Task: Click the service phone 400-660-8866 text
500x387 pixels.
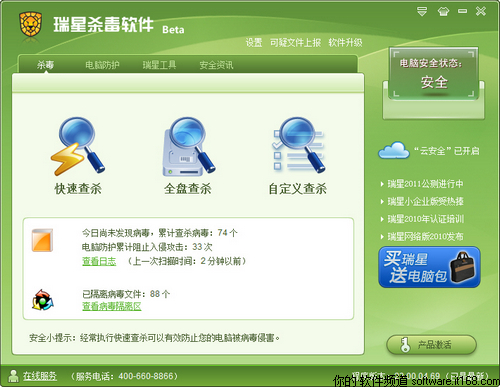Action: 124,376
